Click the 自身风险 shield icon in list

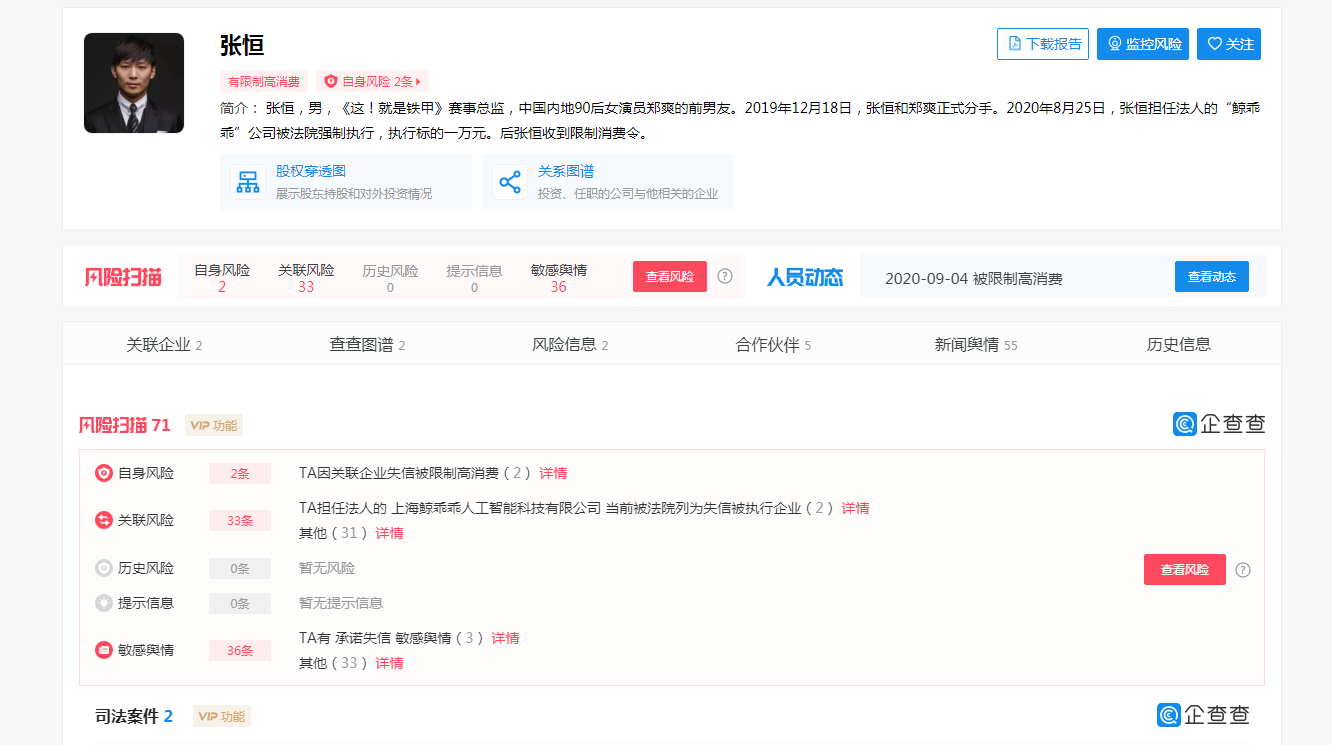tap(103, 473)
